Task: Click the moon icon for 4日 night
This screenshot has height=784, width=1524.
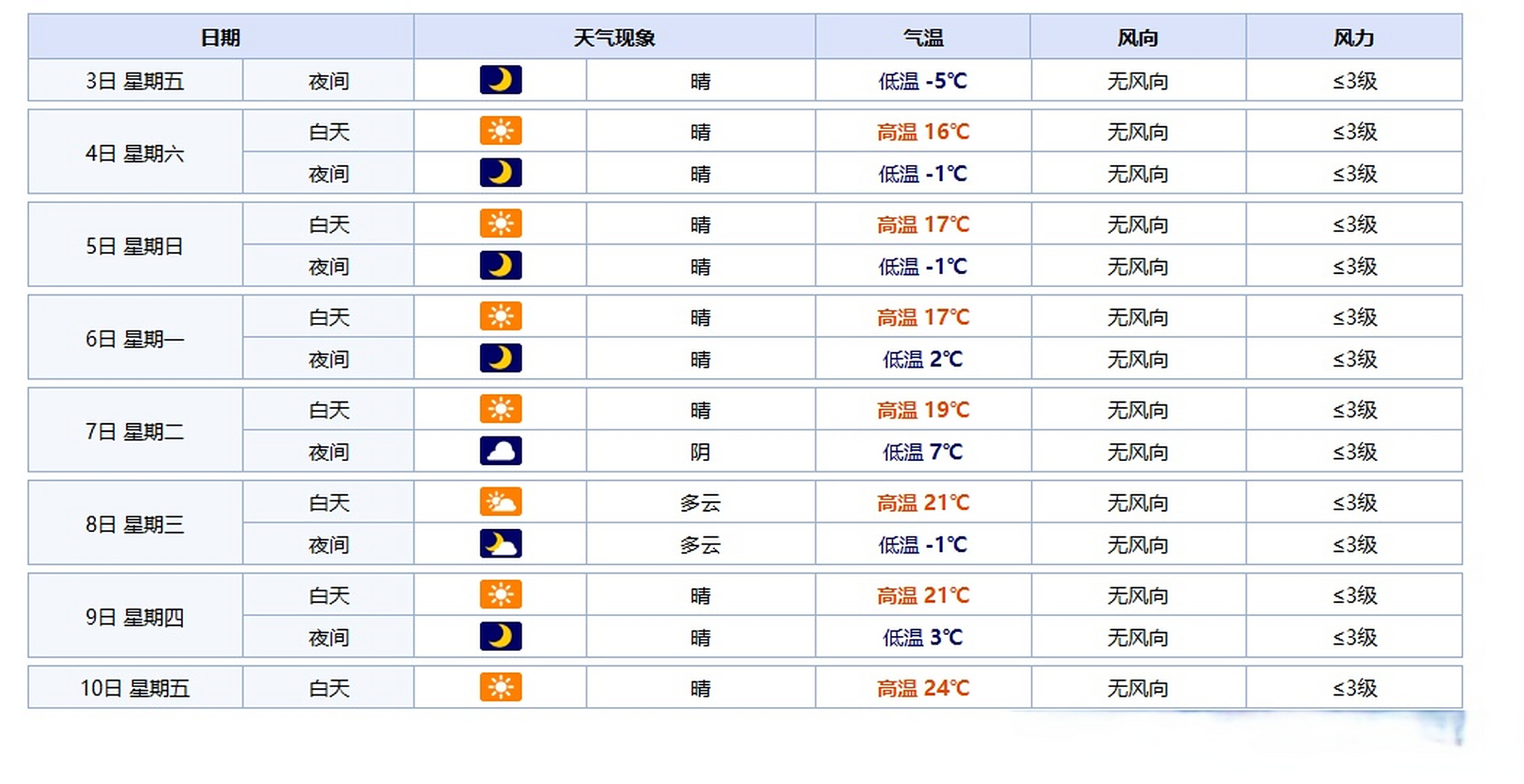Action: pos(501,172)
